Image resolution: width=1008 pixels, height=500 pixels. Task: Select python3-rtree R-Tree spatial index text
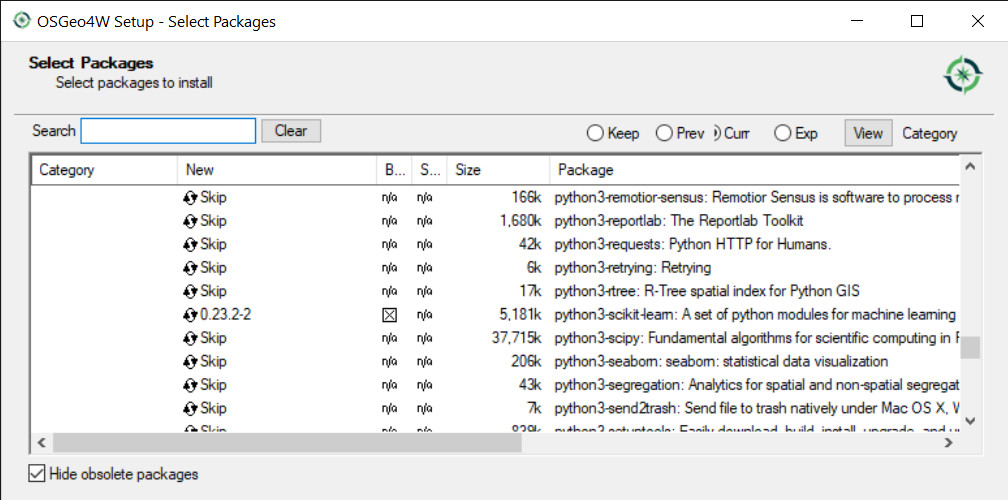707,291
